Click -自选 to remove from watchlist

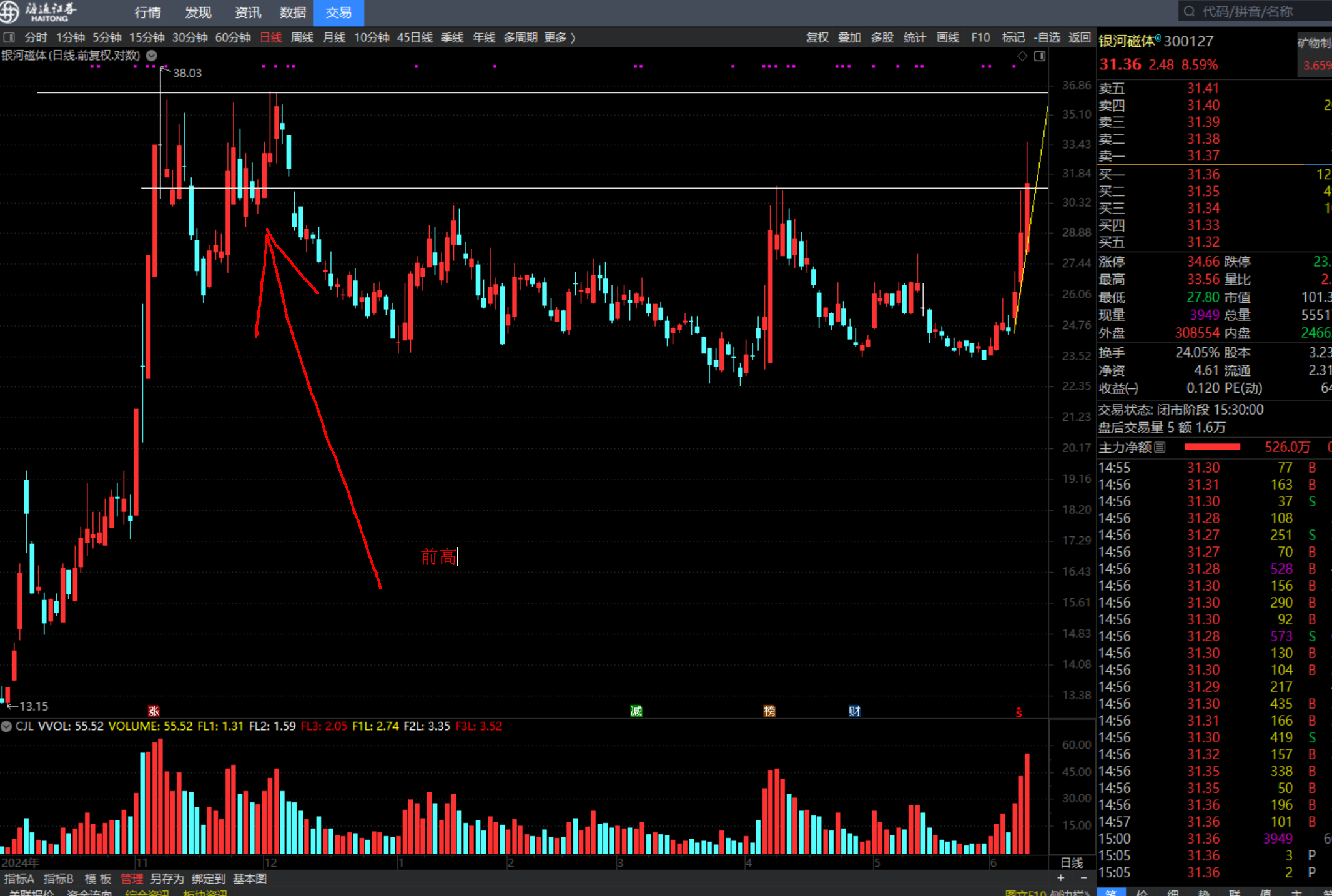[x=1047, y=37]
